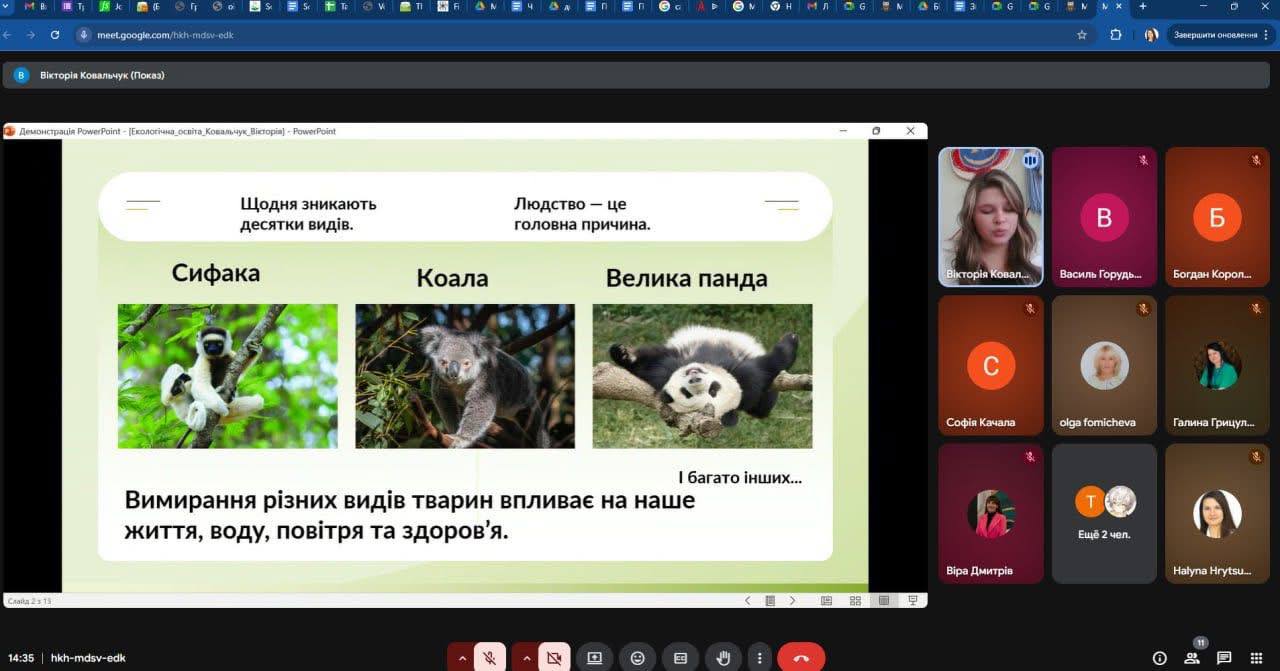This screenshot has height=671, width=1280.
Task: Raise hand in the meeting
Action: [723, 658]
